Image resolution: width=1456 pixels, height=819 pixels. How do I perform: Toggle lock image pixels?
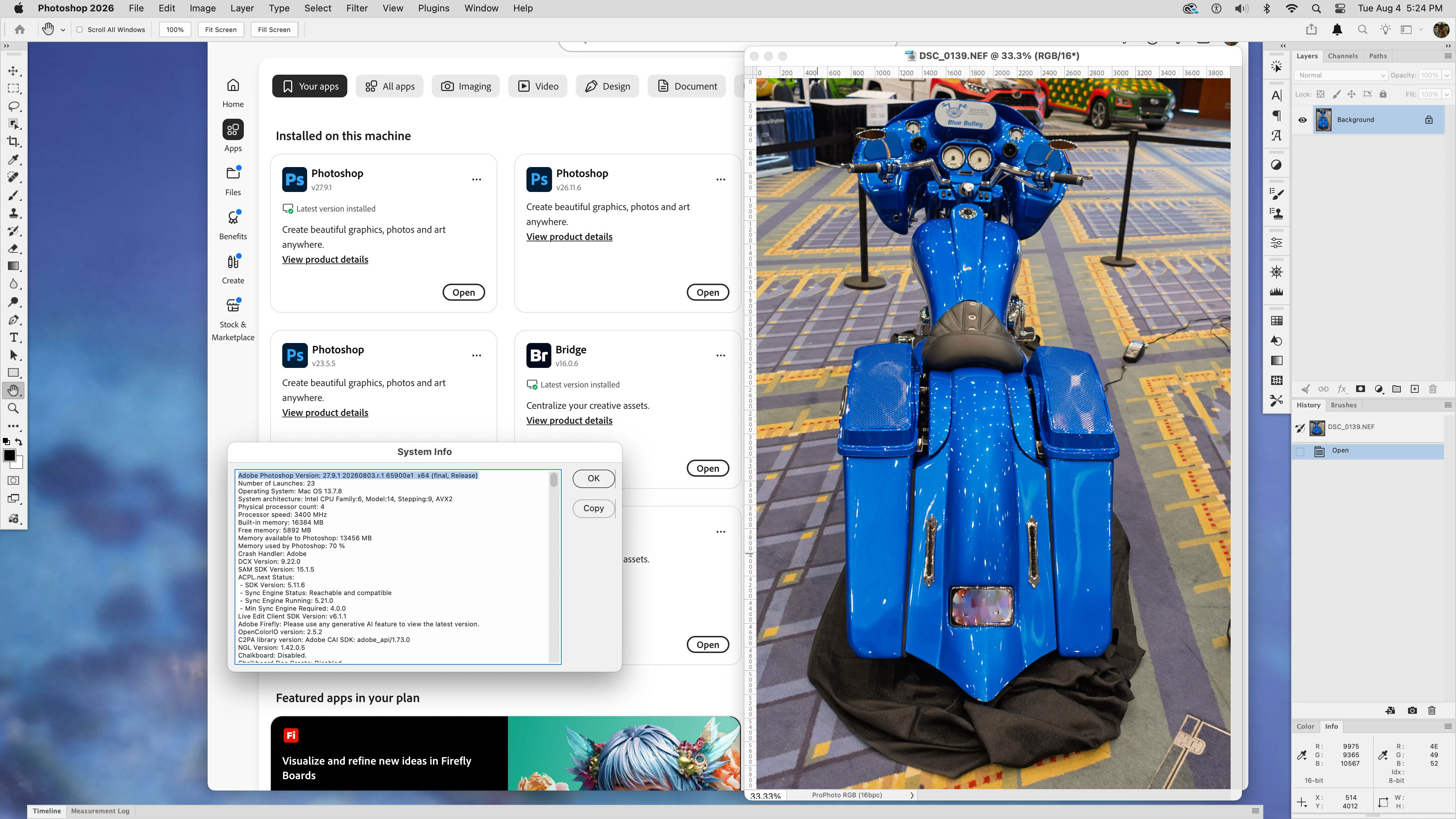(1336, 95)
